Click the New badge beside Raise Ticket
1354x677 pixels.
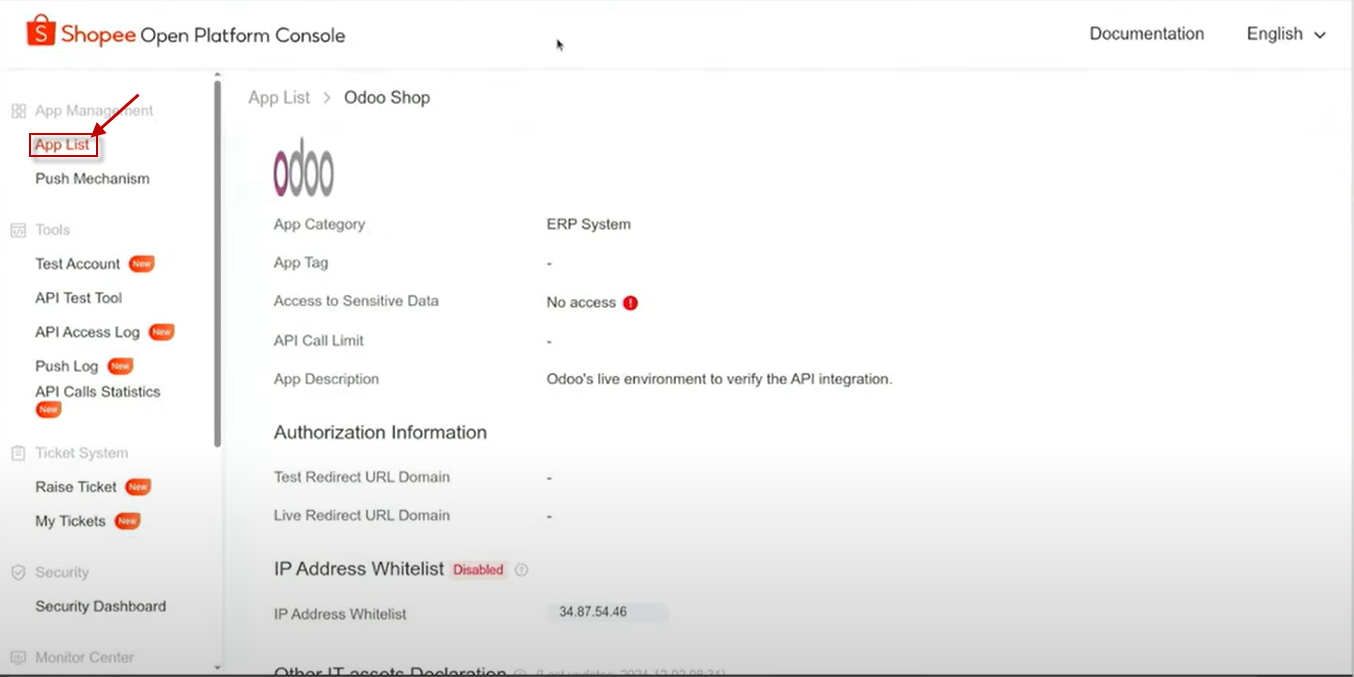coord(138,487)
